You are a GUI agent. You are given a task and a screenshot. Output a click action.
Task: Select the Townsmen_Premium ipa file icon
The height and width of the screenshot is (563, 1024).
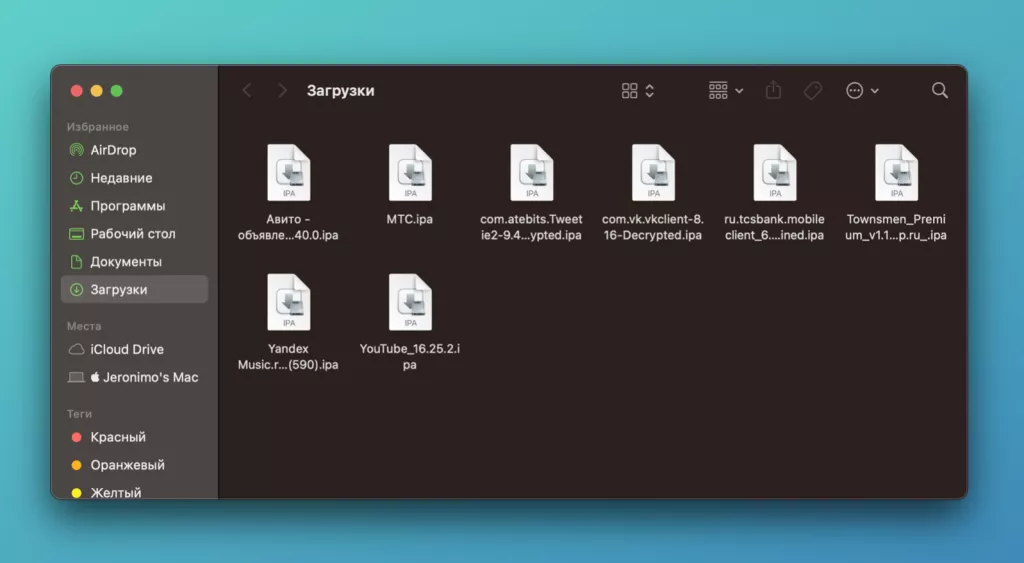point(896,173)
